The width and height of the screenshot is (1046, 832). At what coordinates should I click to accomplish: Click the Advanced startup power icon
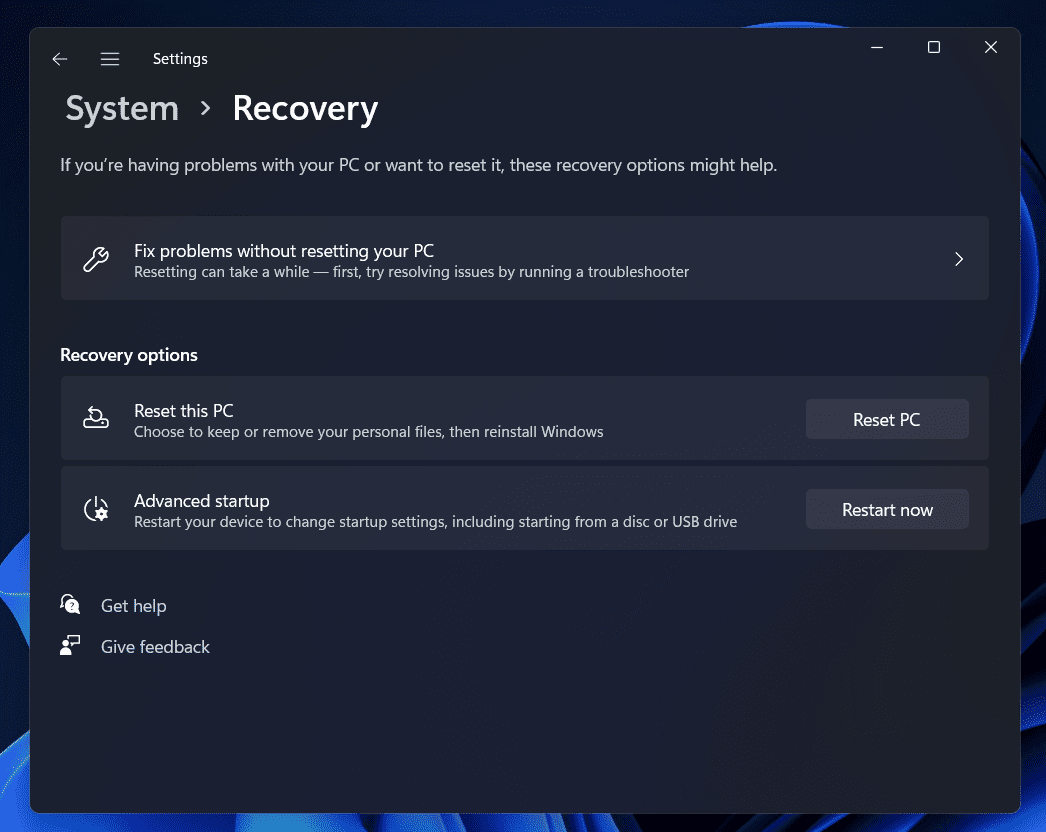coord(96,509)
